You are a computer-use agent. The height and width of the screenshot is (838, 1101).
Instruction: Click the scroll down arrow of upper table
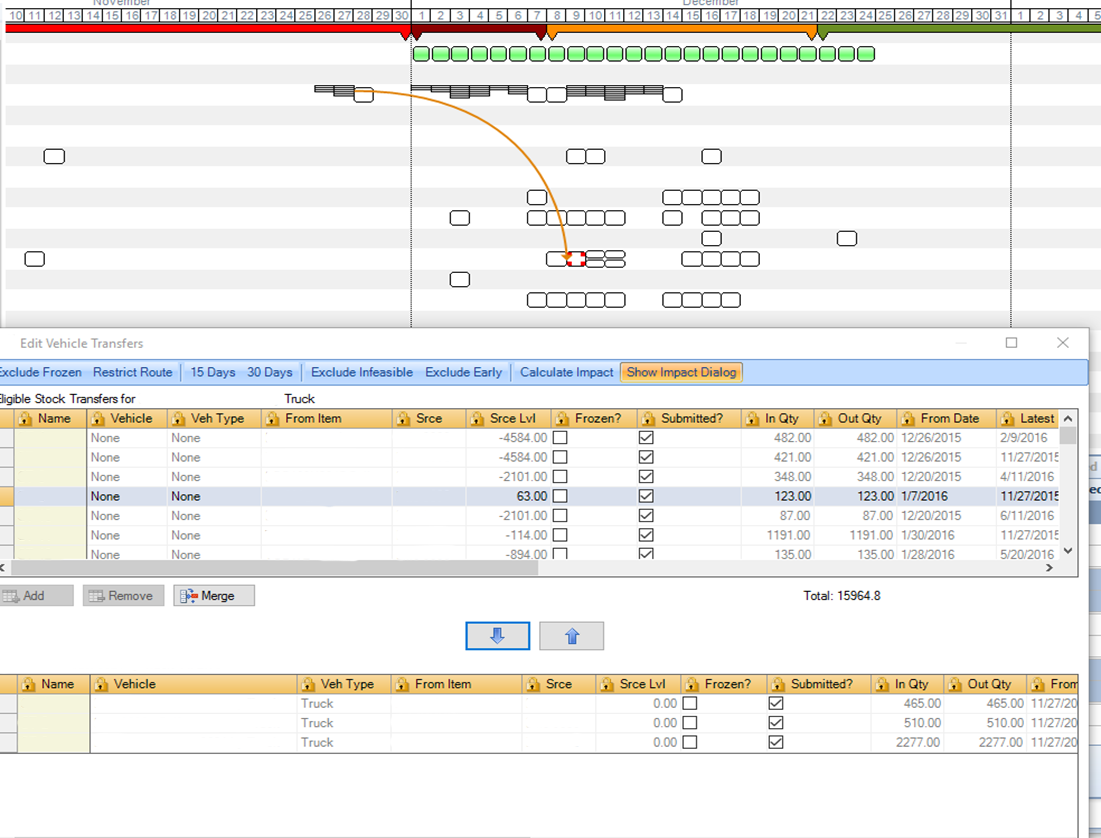1068,551
